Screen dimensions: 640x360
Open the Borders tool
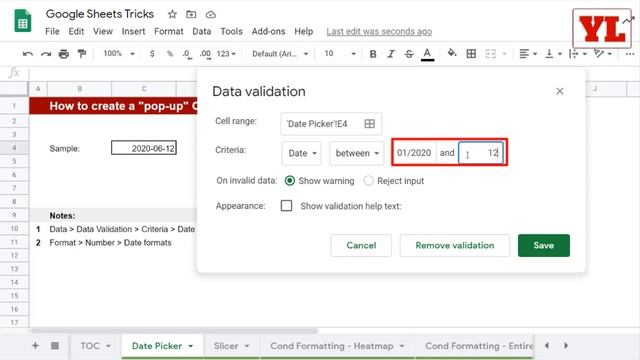coord(471,54)
